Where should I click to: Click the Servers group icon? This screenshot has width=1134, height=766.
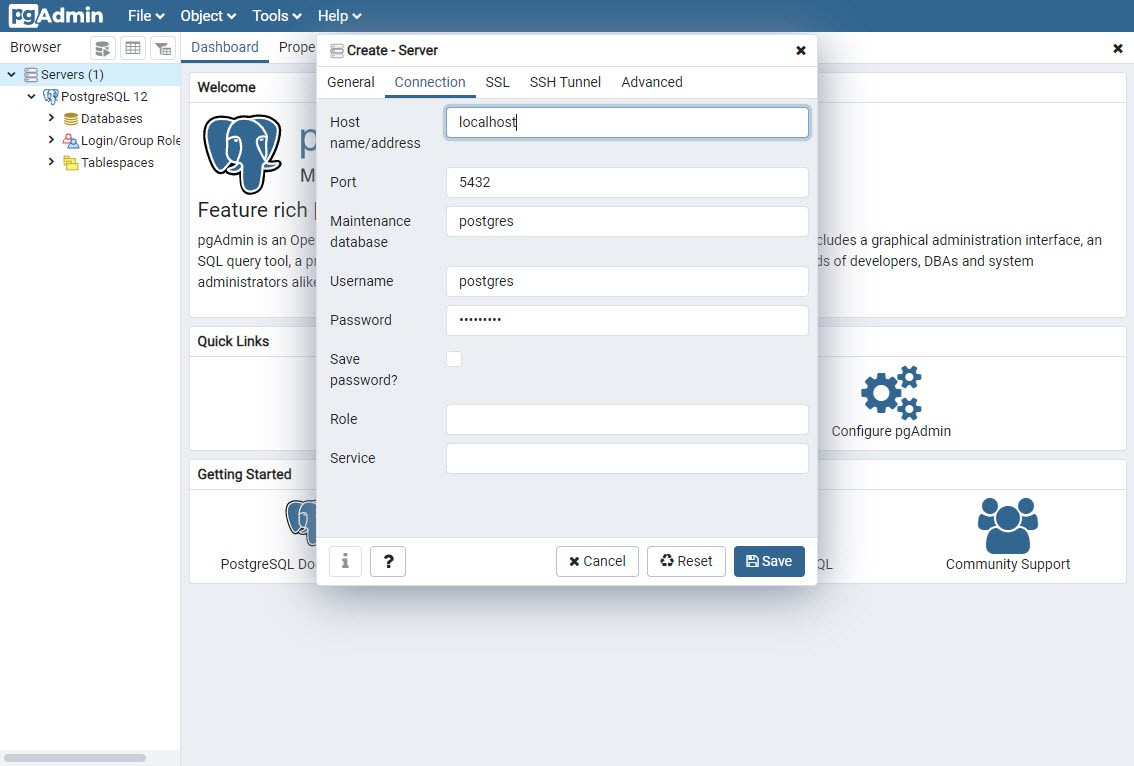click(30, 75)
